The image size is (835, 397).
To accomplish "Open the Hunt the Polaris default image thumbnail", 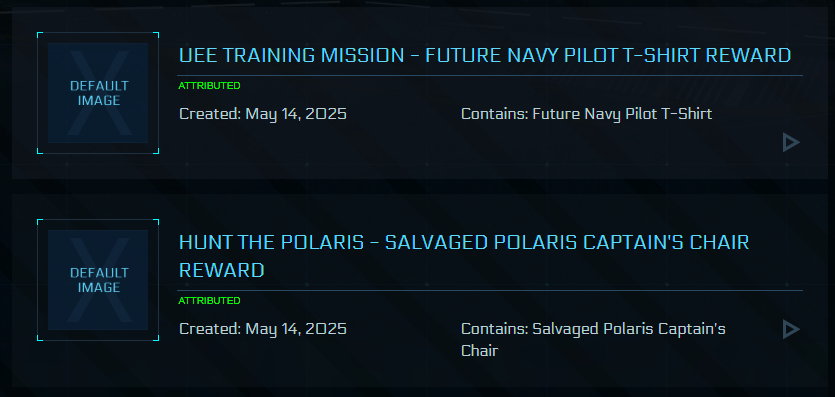I will [98, 280].
